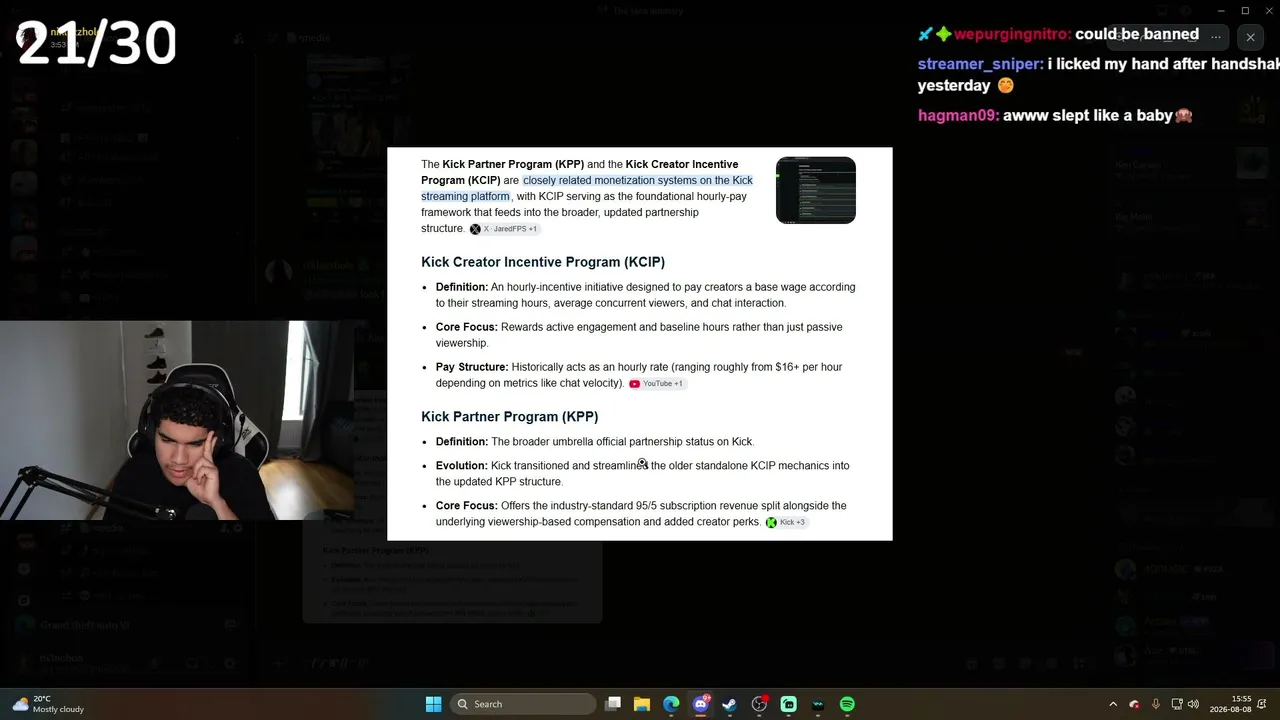Open Steam from the taskbar

[730, 704]
